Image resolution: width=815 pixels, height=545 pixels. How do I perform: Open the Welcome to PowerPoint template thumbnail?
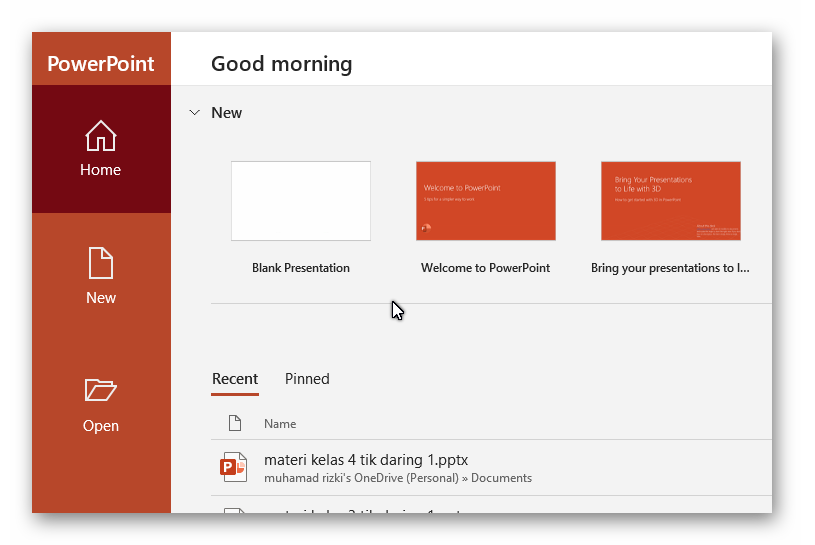(486, 201)
